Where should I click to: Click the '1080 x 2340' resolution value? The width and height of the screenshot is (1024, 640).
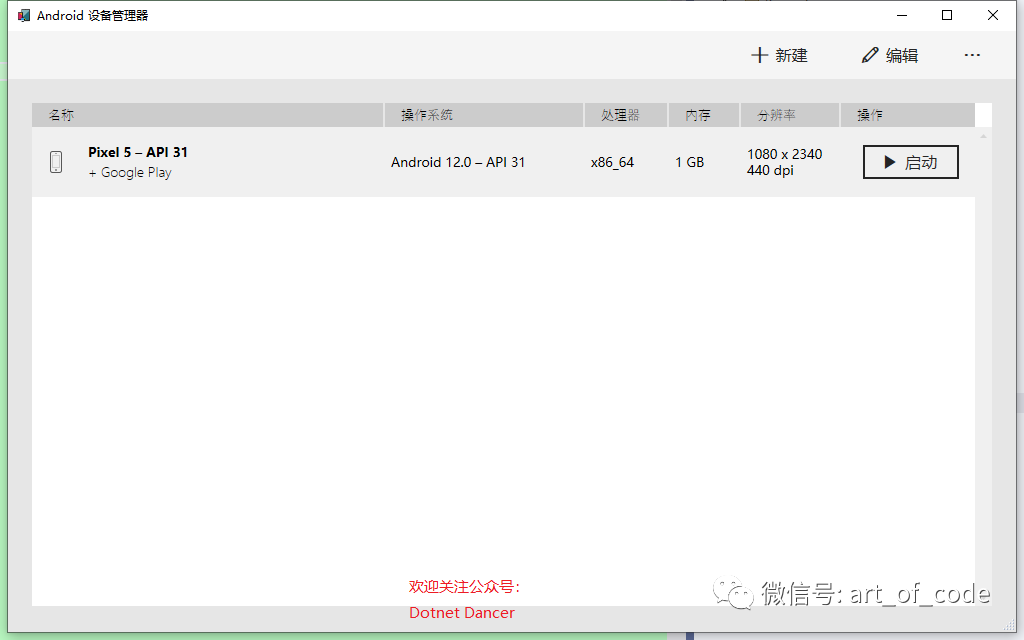pyautogui.click(x=784, y=154)
